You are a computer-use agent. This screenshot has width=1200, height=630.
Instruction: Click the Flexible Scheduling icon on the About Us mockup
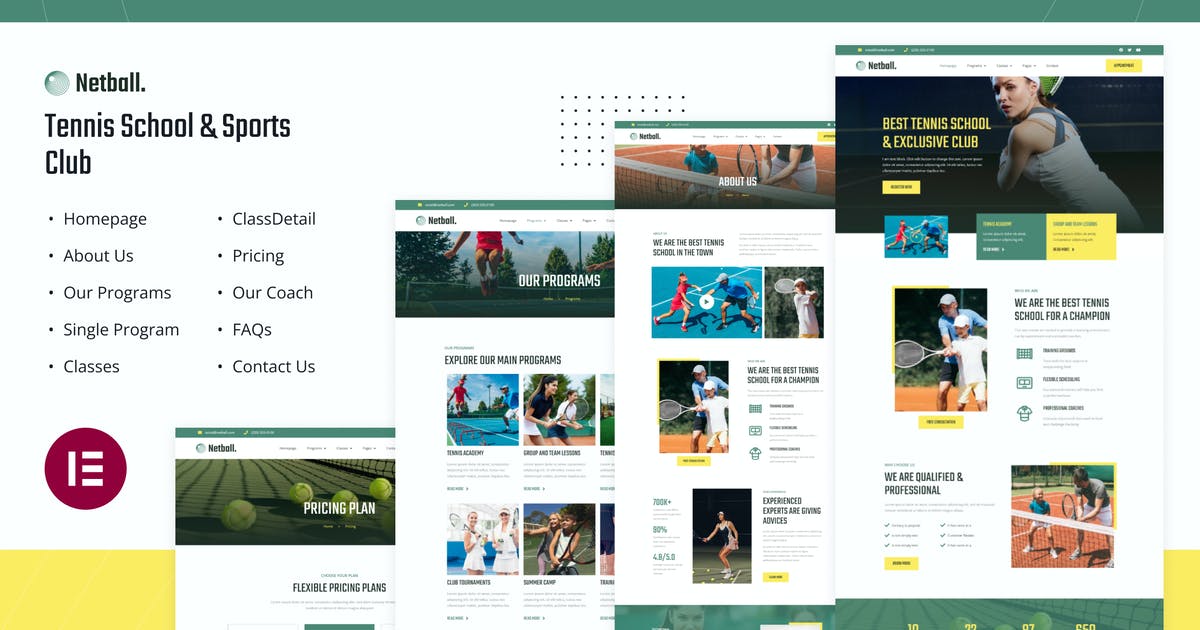coord(755,430)
